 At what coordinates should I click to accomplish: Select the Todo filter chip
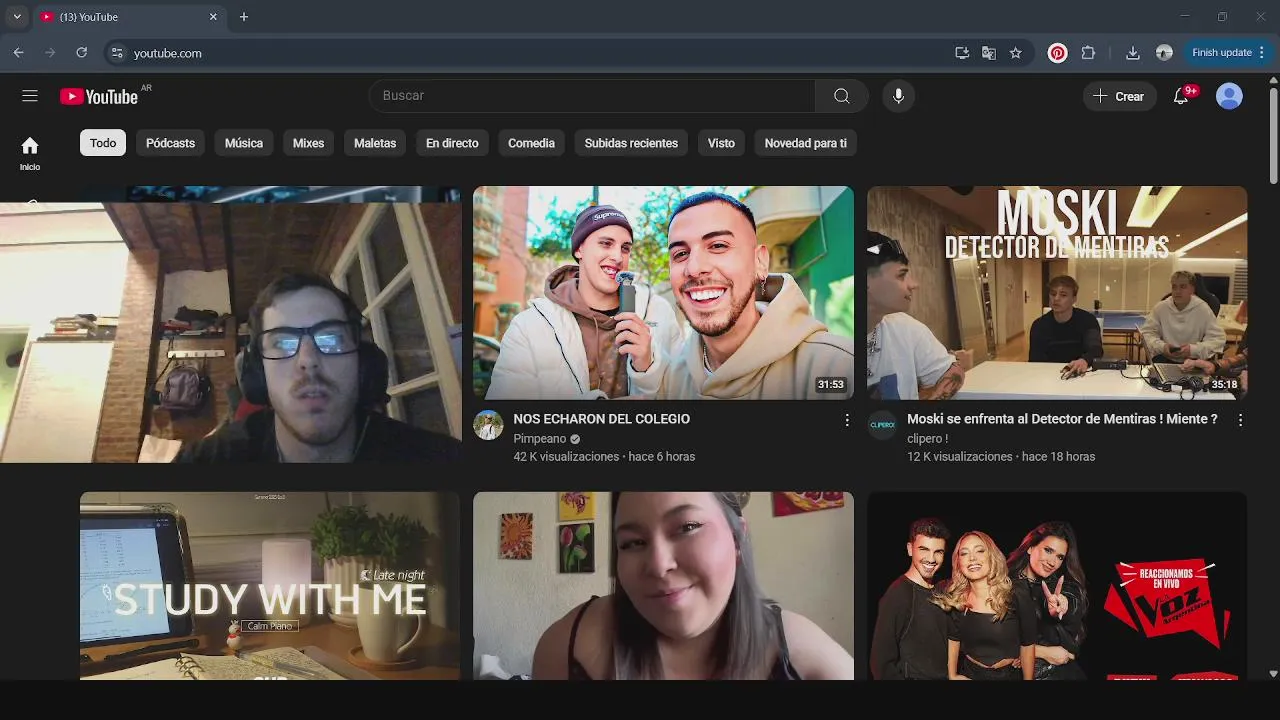pos(103,143)
